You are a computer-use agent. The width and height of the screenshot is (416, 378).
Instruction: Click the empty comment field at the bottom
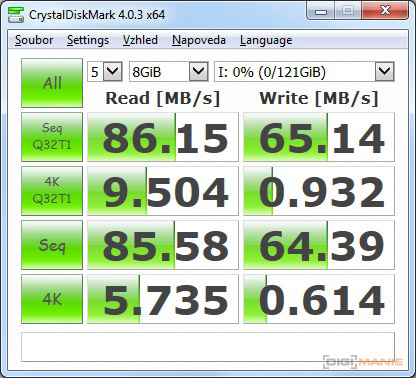pos(208,347)
